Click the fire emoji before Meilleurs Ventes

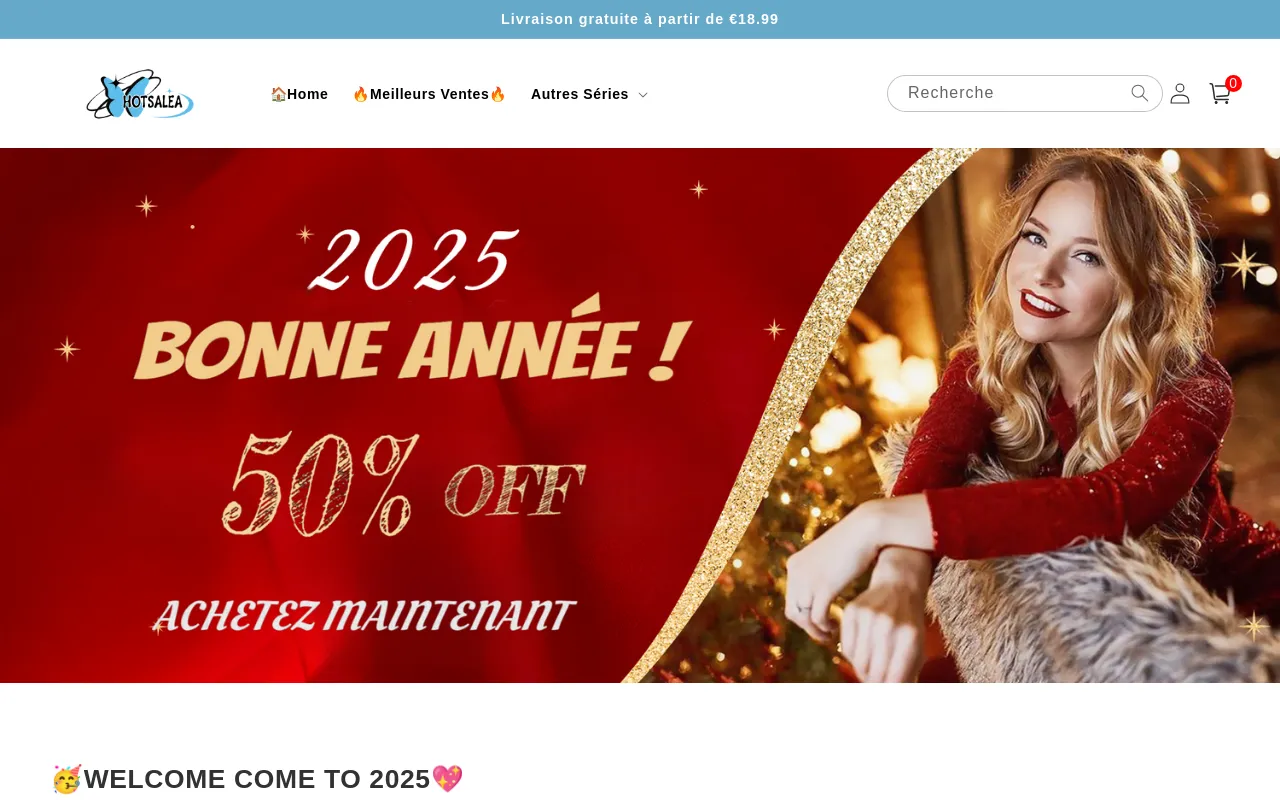coord(361,94)
